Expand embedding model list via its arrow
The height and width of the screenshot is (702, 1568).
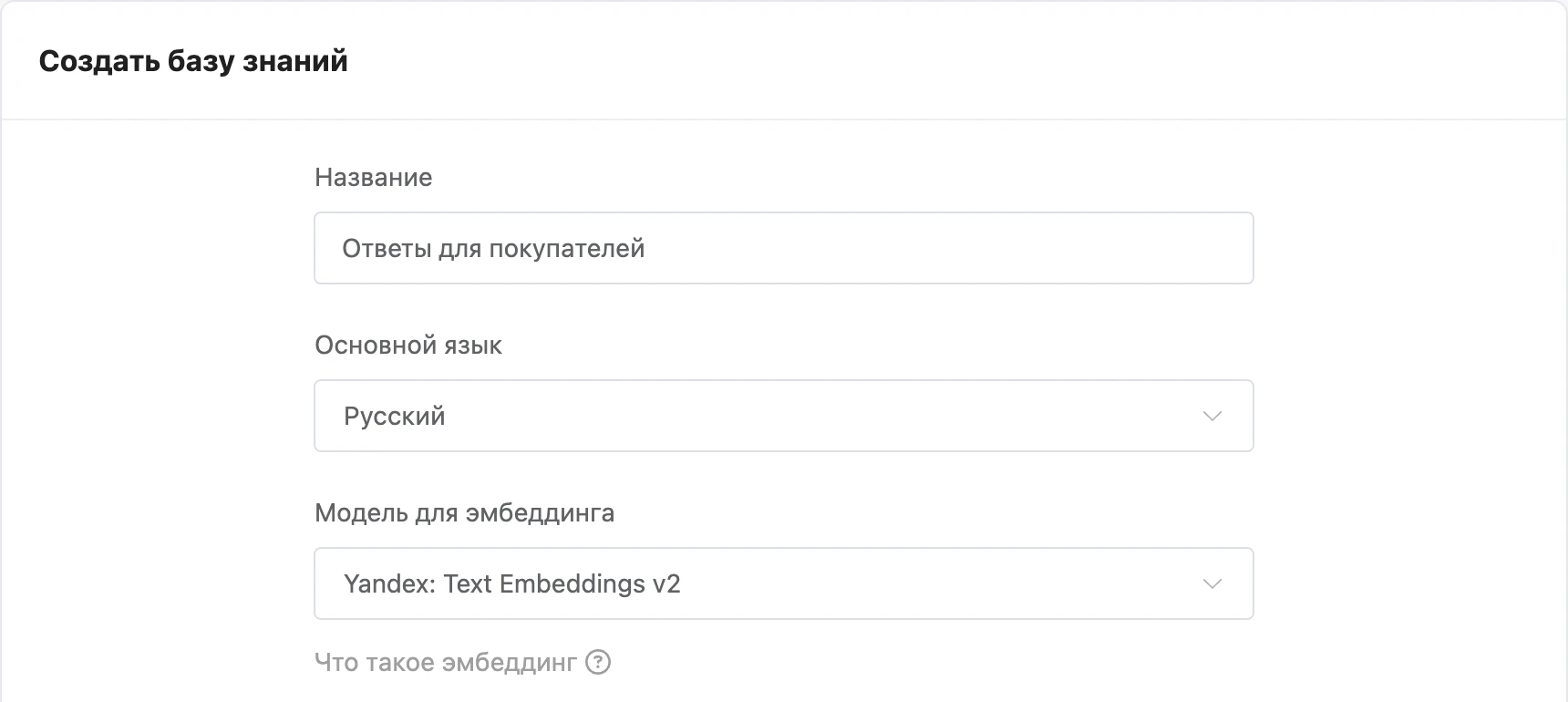tap(1212, 583)
